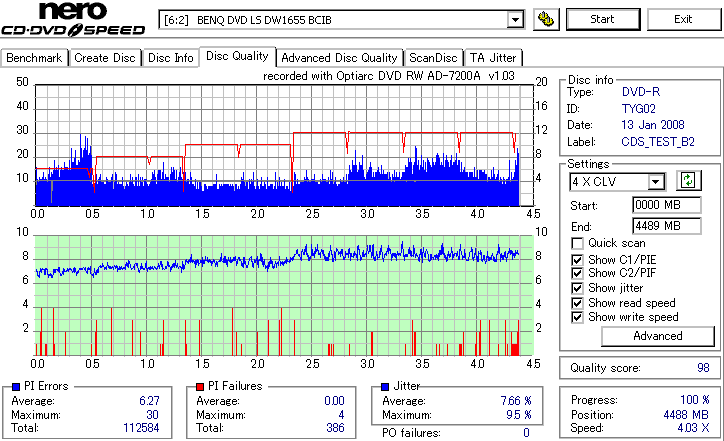Click the Nero CD-DVD Speed logo

coord(73,19)
